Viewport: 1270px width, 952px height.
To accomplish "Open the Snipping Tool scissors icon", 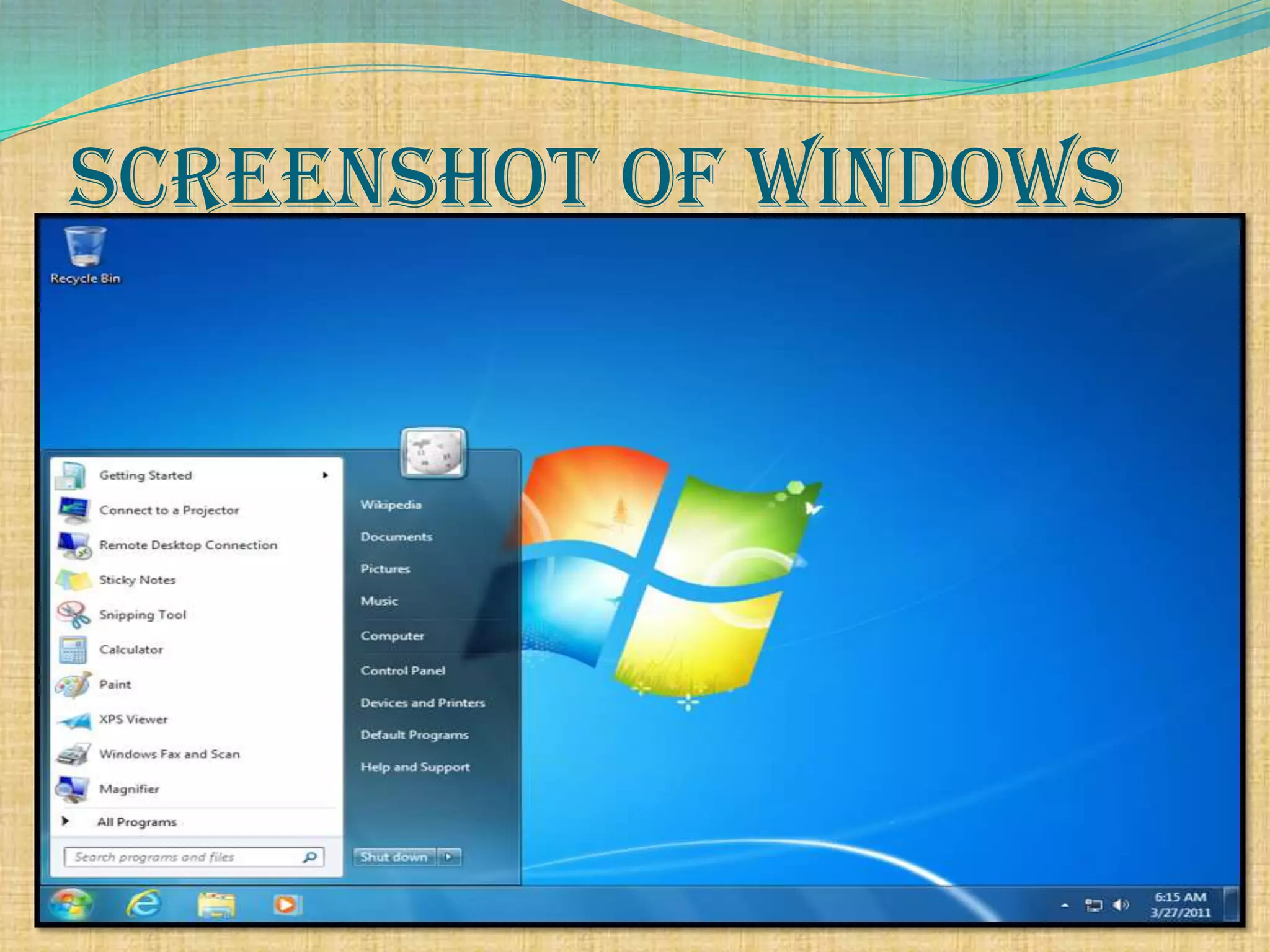I will (x=73, y=615).
